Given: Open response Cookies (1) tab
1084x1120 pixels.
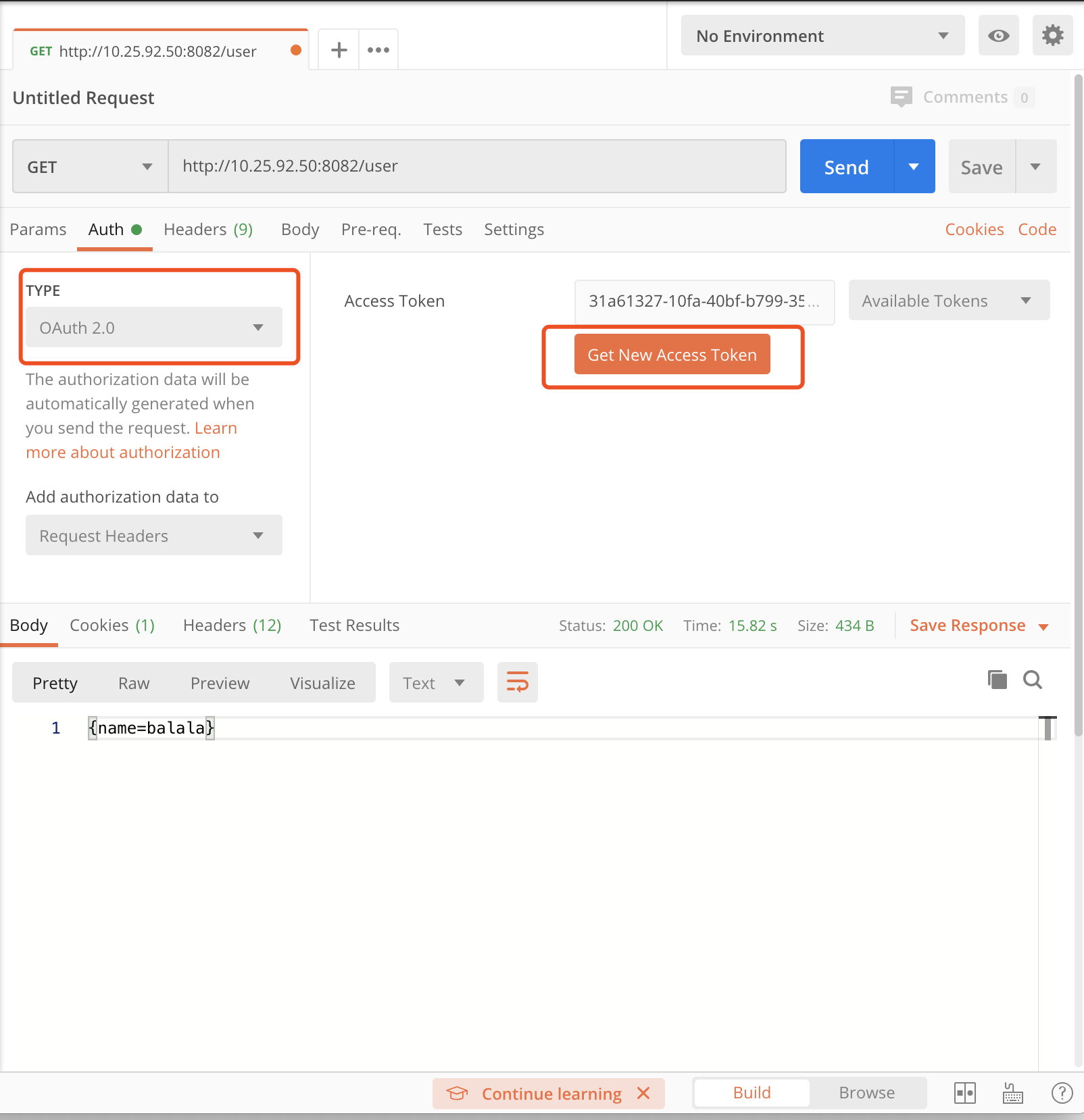Looking at the screenshot, I should coord(112,626).
